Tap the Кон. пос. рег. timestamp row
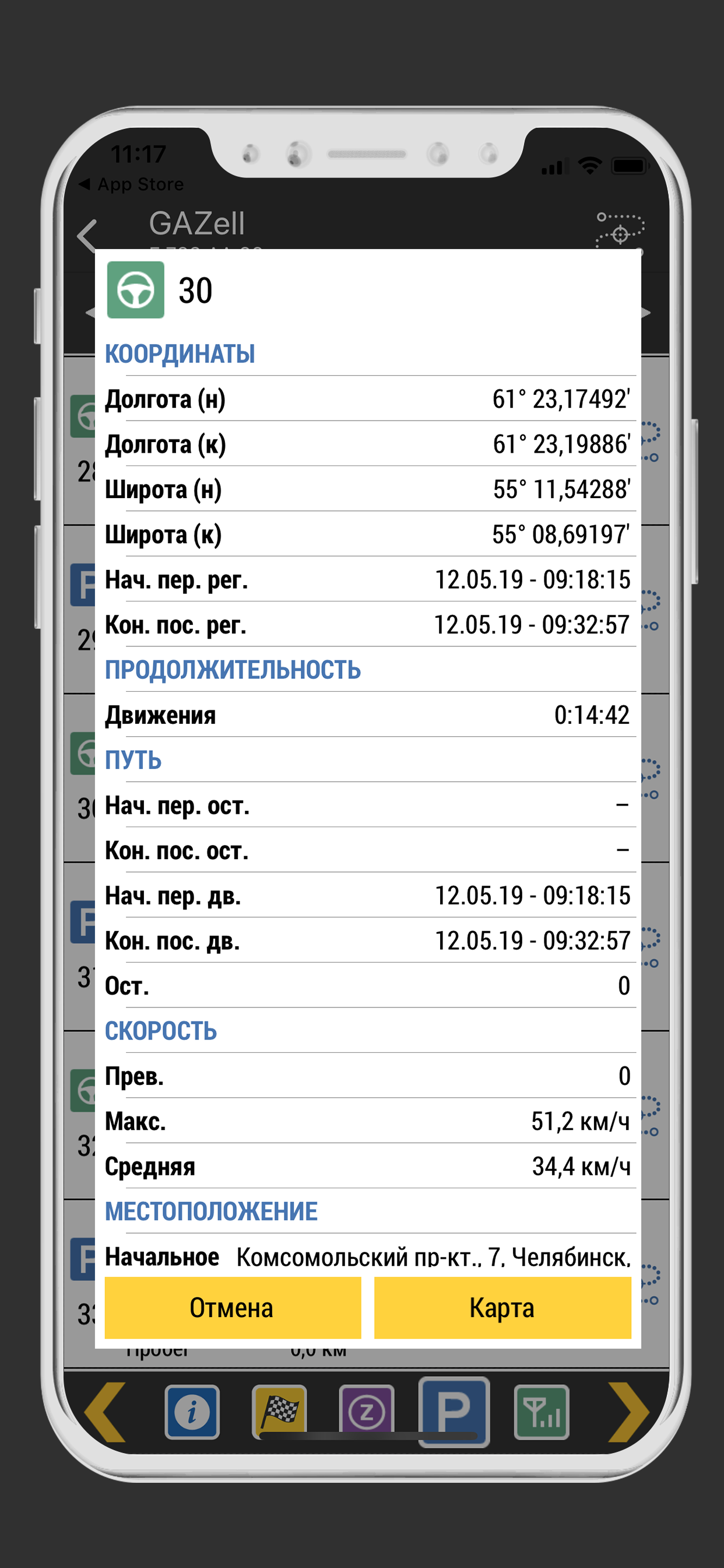 pos(367,625)
